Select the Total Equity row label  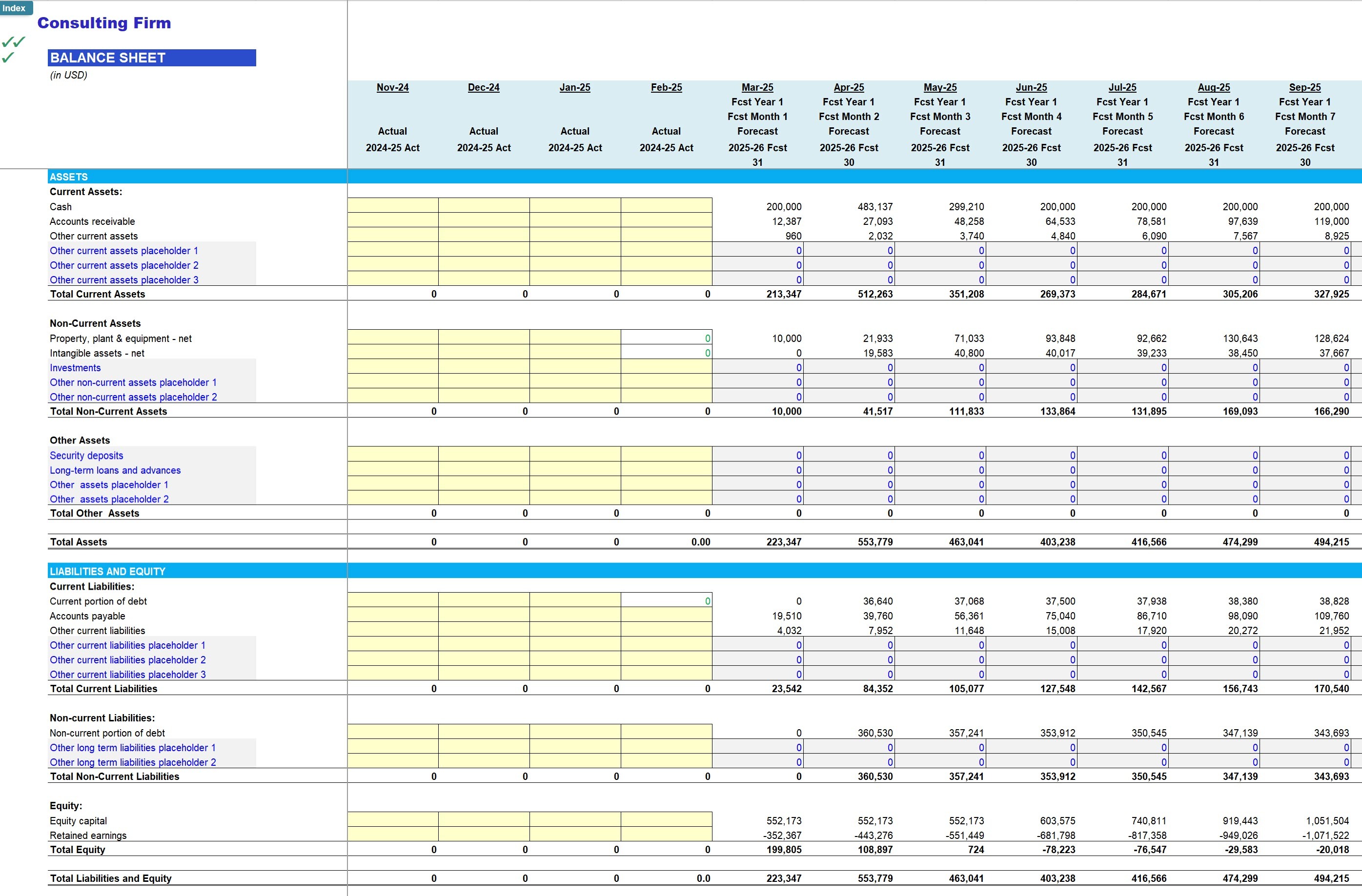tap(78, 850)
